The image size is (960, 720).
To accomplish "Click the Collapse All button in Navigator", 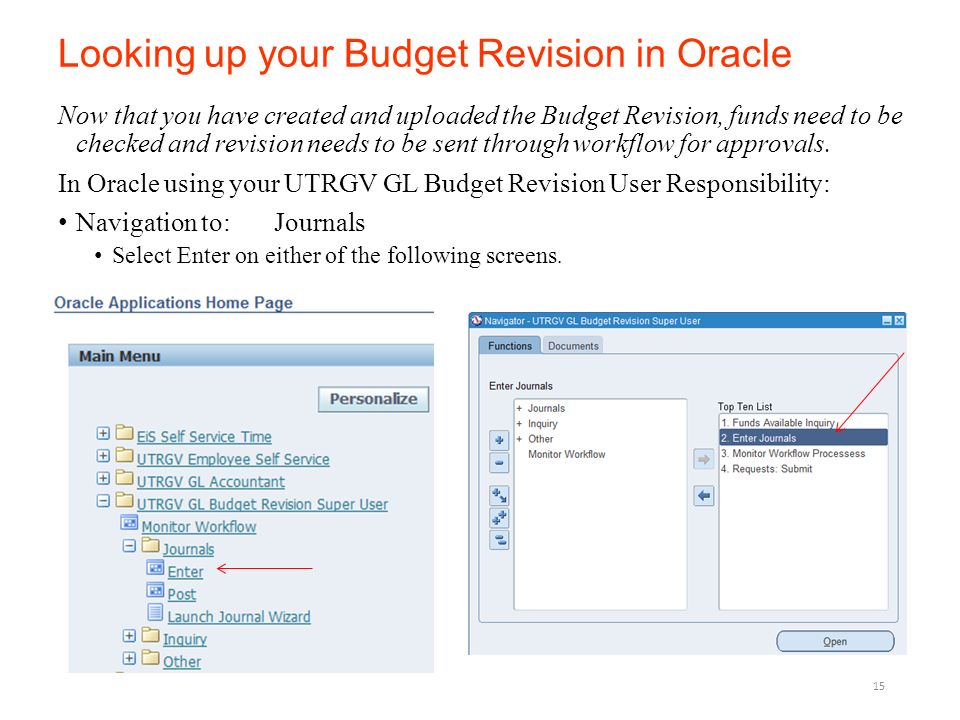I will [499, 540].
